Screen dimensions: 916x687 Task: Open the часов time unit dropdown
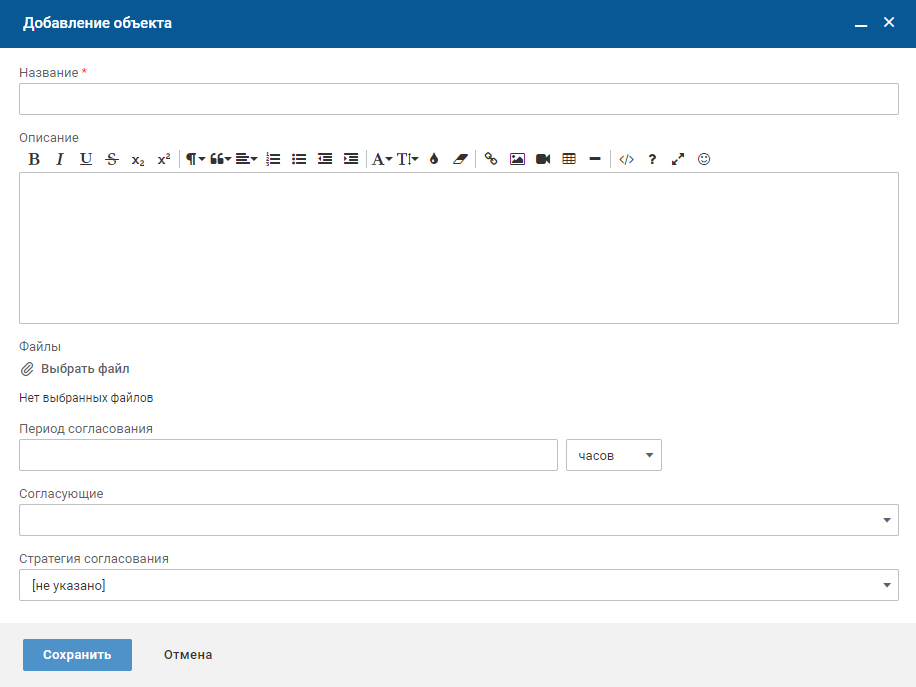614,455
